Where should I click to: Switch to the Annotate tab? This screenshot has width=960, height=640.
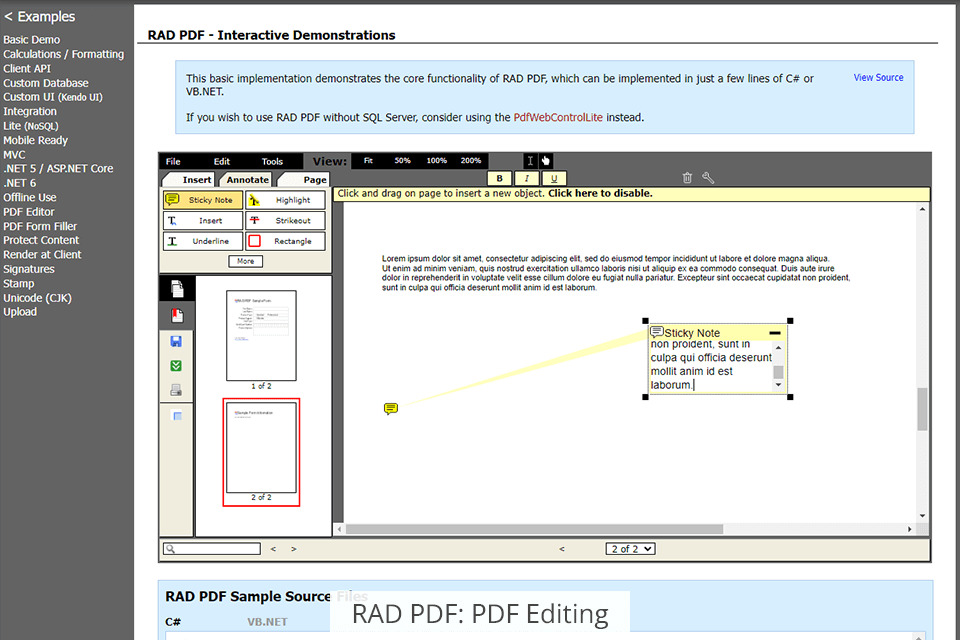[247, 179]
